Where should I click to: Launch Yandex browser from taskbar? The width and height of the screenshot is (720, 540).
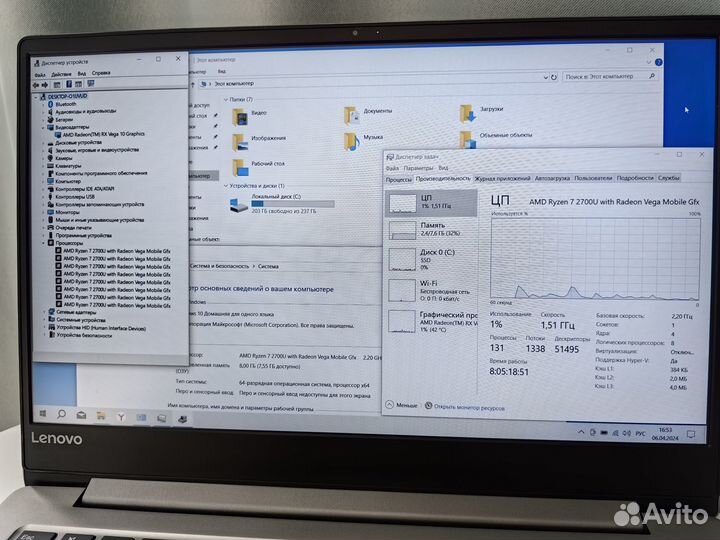[121, 417]
